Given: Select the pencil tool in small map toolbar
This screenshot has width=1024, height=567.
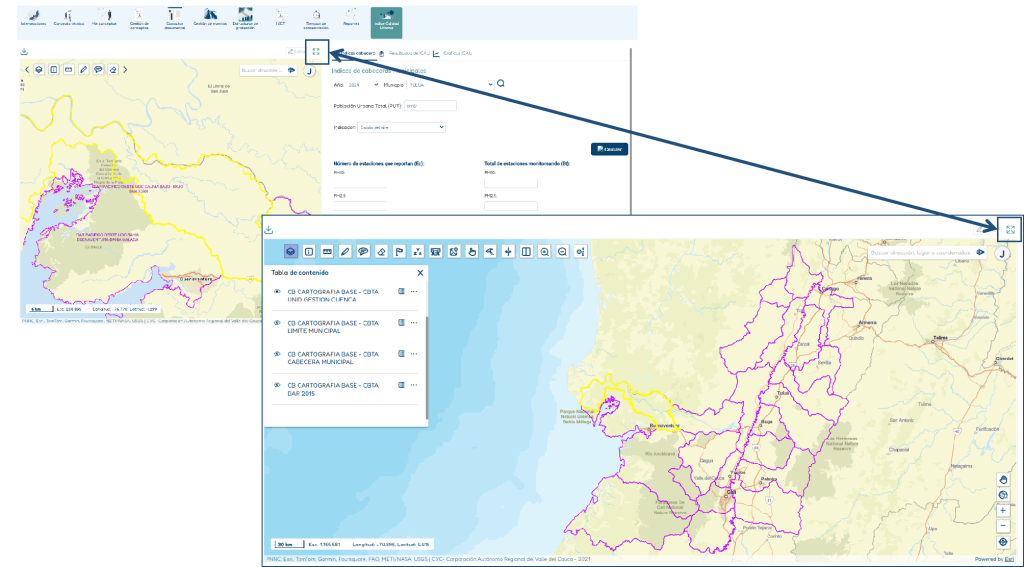Looking at the screenshot, I should click(x=84, y=69).
